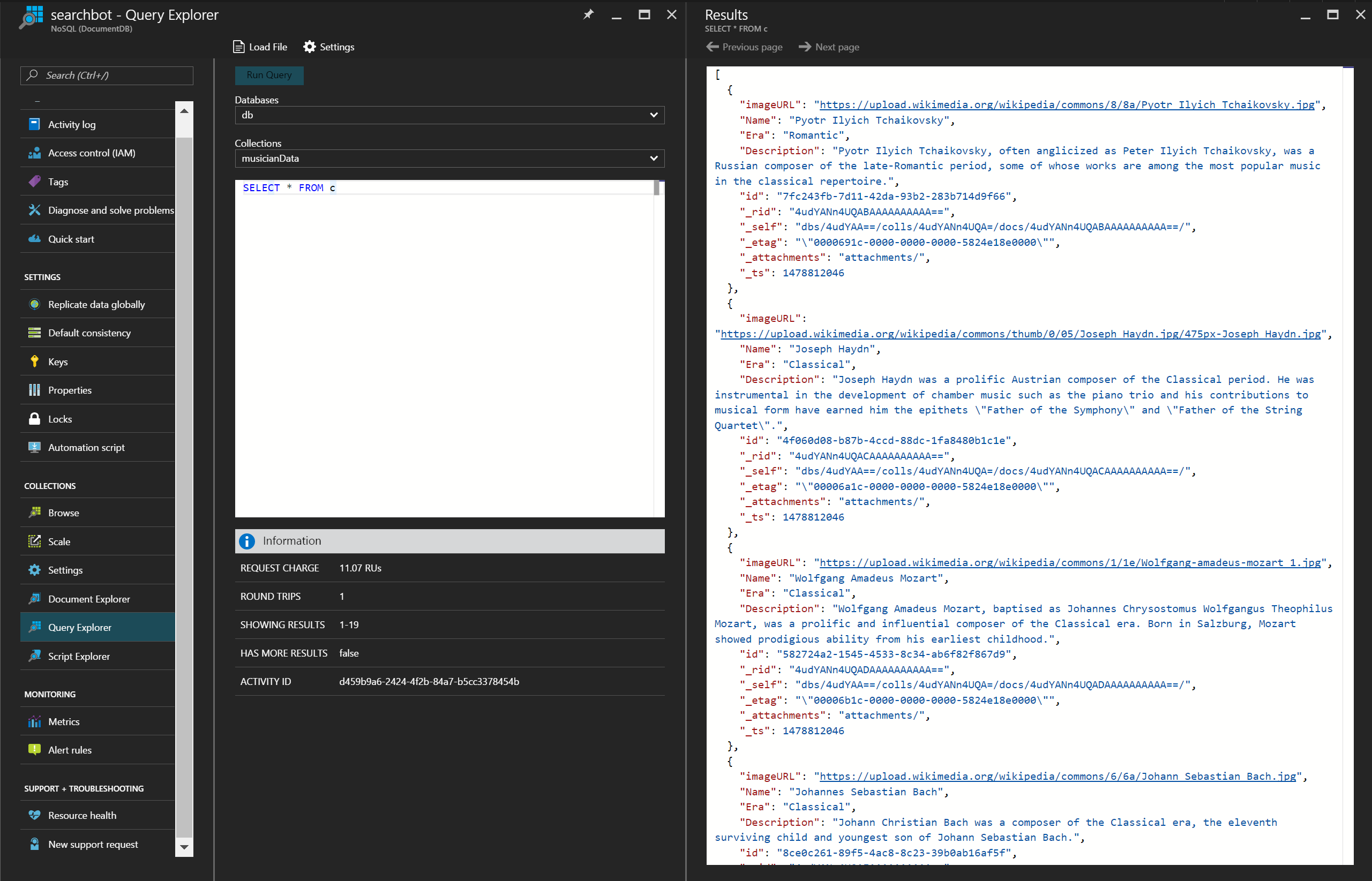Click the Tags icon in sidebar

click(x=34, y=182)
